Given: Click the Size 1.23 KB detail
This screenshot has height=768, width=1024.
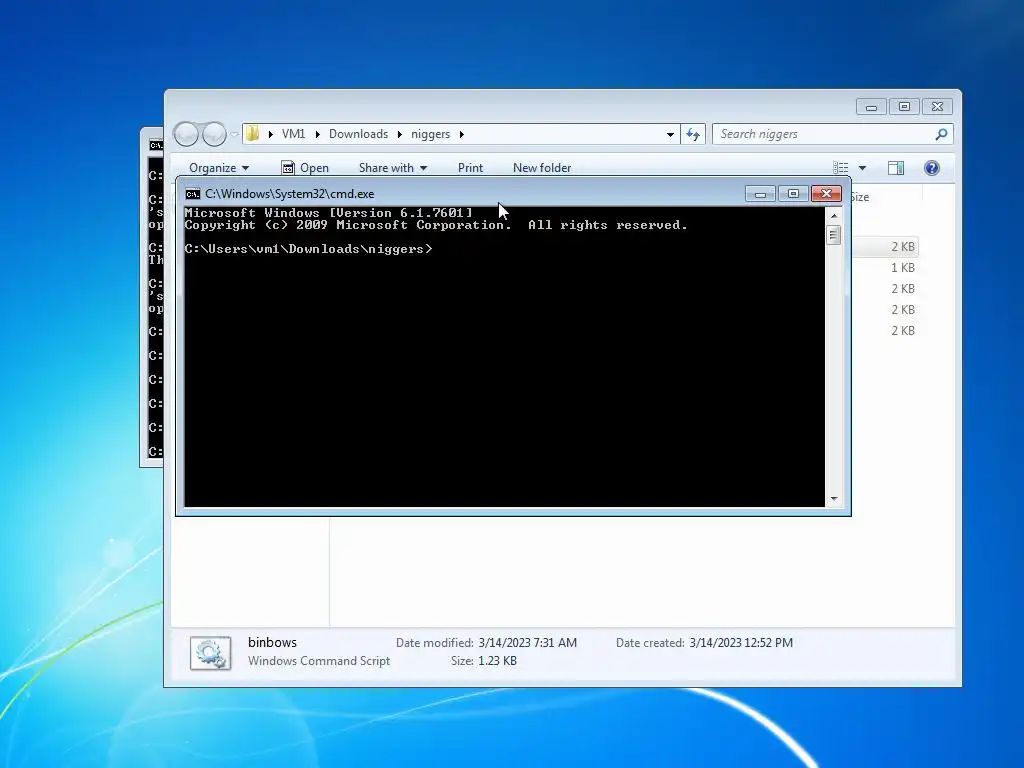Looking at the screenshot, I should click(x=483, y=661).
